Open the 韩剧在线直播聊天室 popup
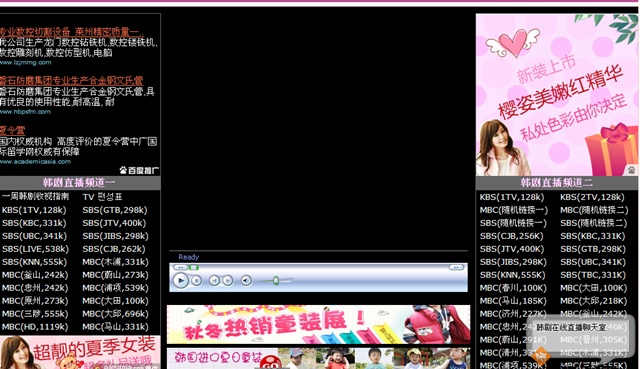The width and height of the screenshot is (640, 369). pos(571,327)
